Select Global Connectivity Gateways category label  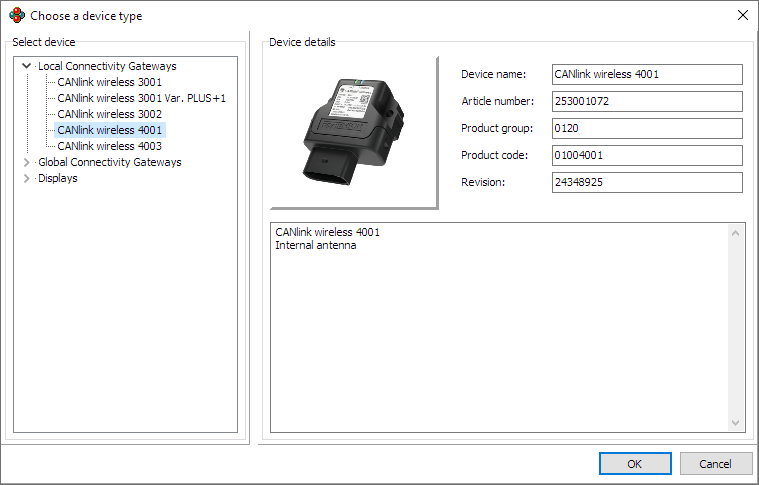[109, 162]
